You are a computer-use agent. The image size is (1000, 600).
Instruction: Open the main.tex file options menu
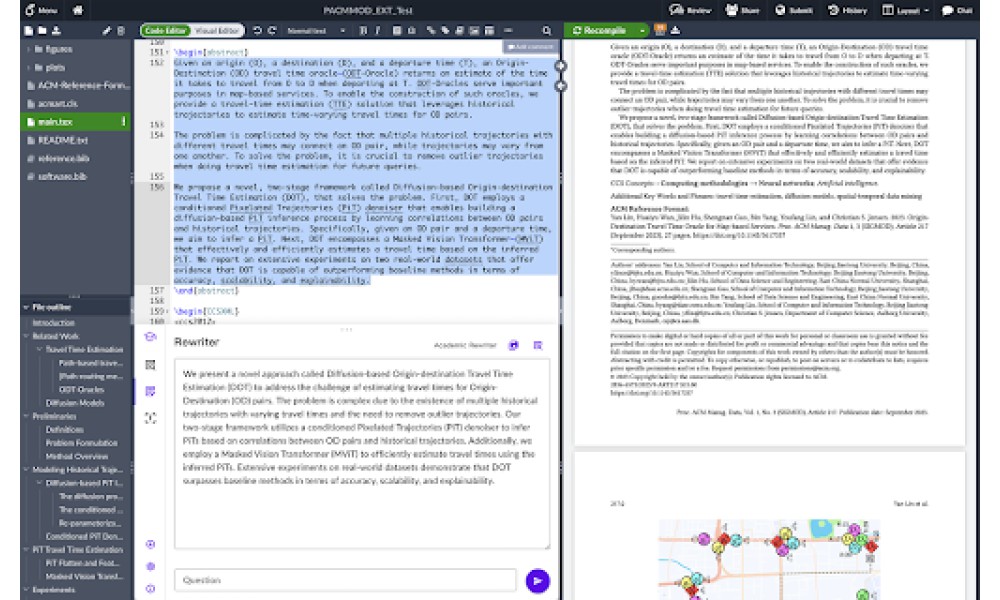[x=124, y=121]
